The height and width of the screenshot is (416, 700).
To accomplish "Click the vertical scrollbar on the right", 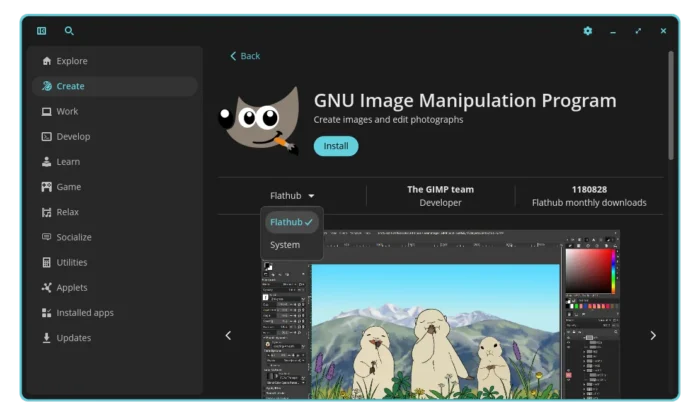I will [670, 100].
